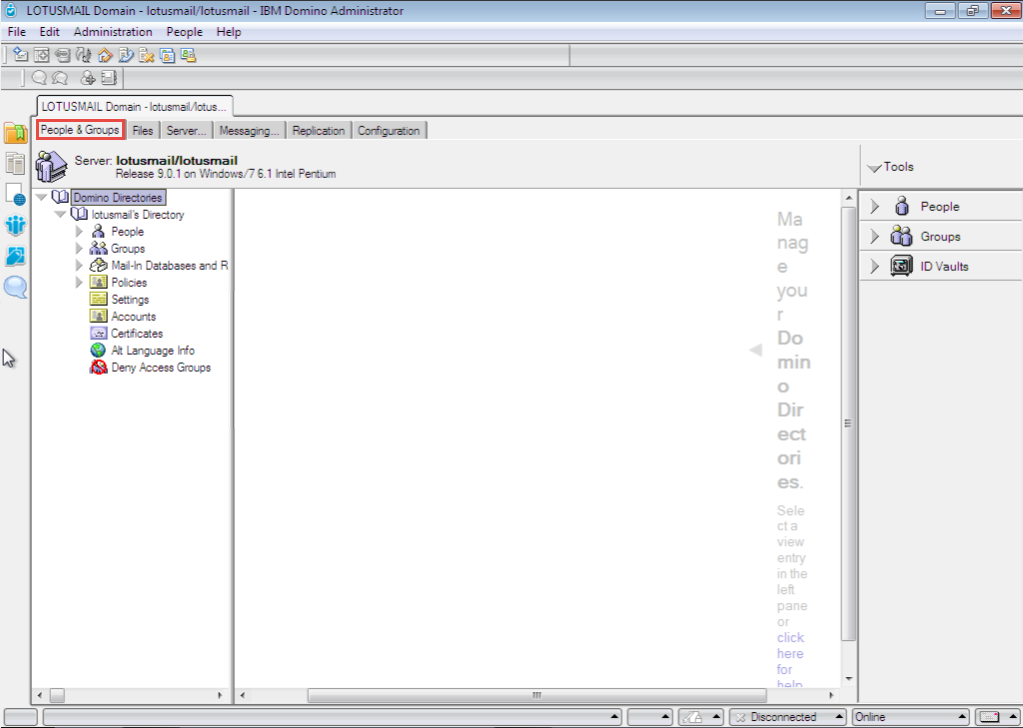
Task: Switch to the Files tab
Action: point(142,130)
